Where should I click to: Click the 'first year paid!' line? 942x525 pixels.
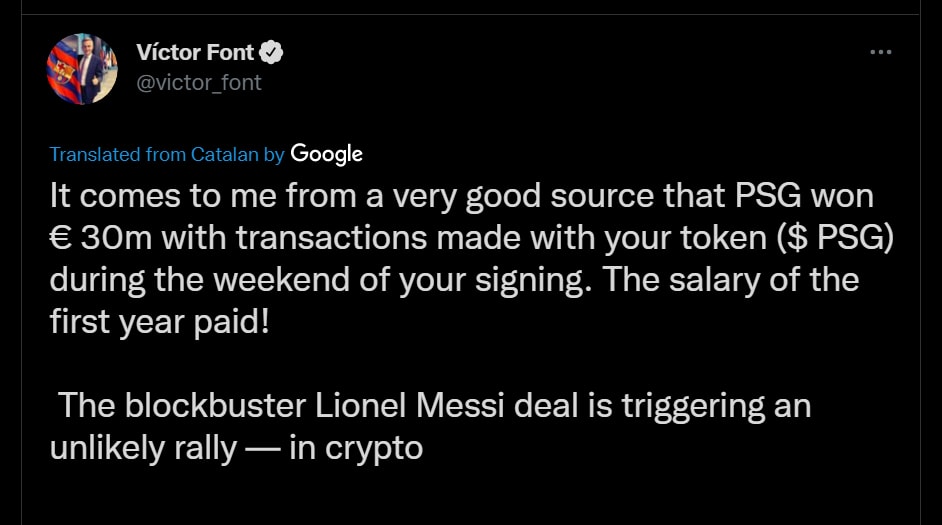pyautogui.click(x=160, y=323)
